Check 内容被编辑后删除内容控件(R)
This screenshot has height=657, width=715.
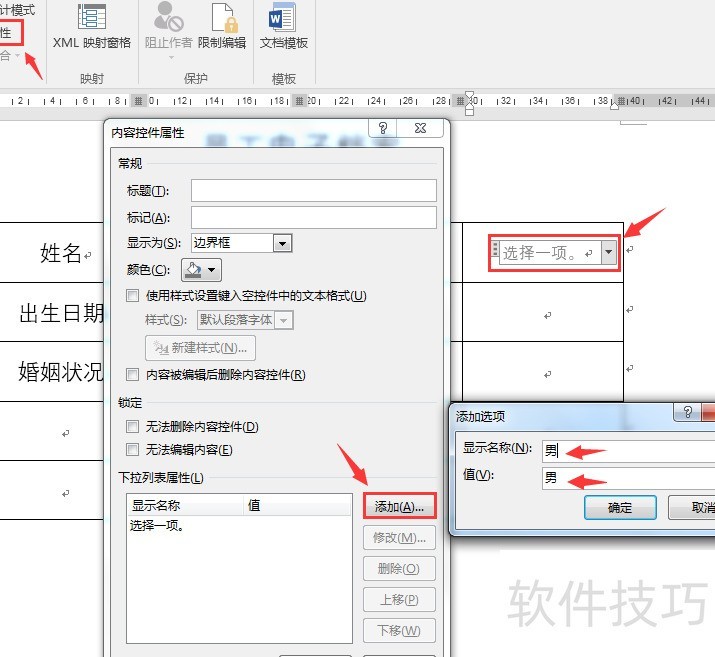click(133, 375)
